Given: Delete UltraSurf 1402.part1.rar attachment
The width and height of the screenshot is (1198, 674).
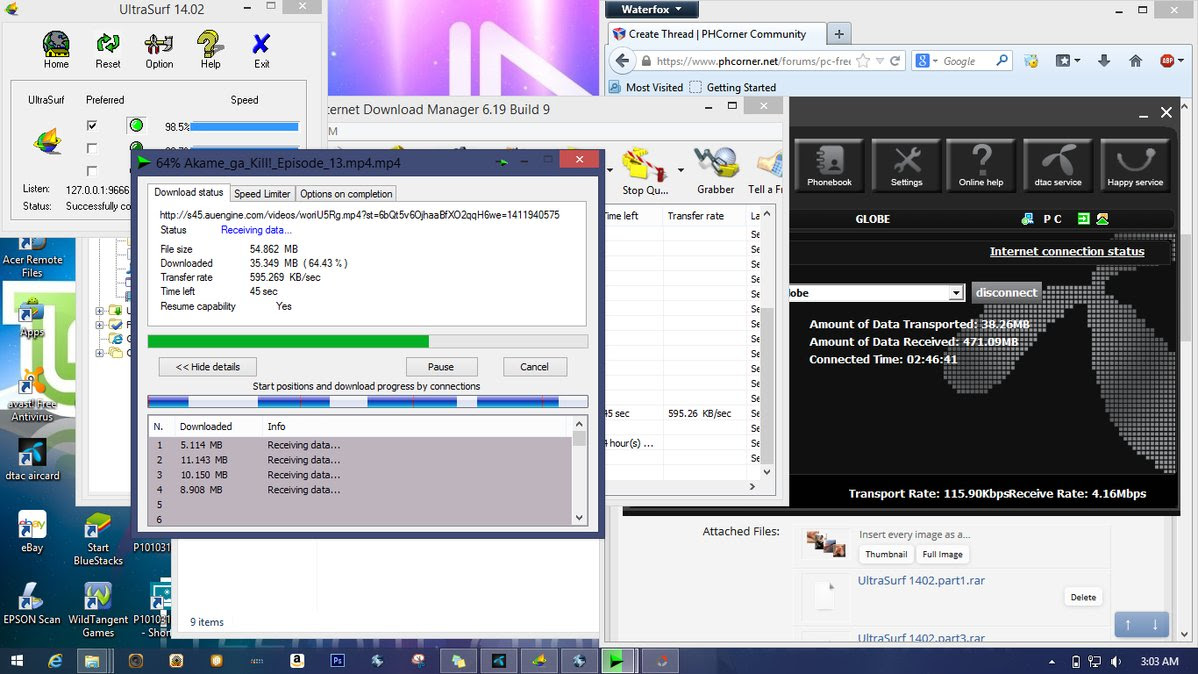Looking at the screenshot, I should 1083,597.
